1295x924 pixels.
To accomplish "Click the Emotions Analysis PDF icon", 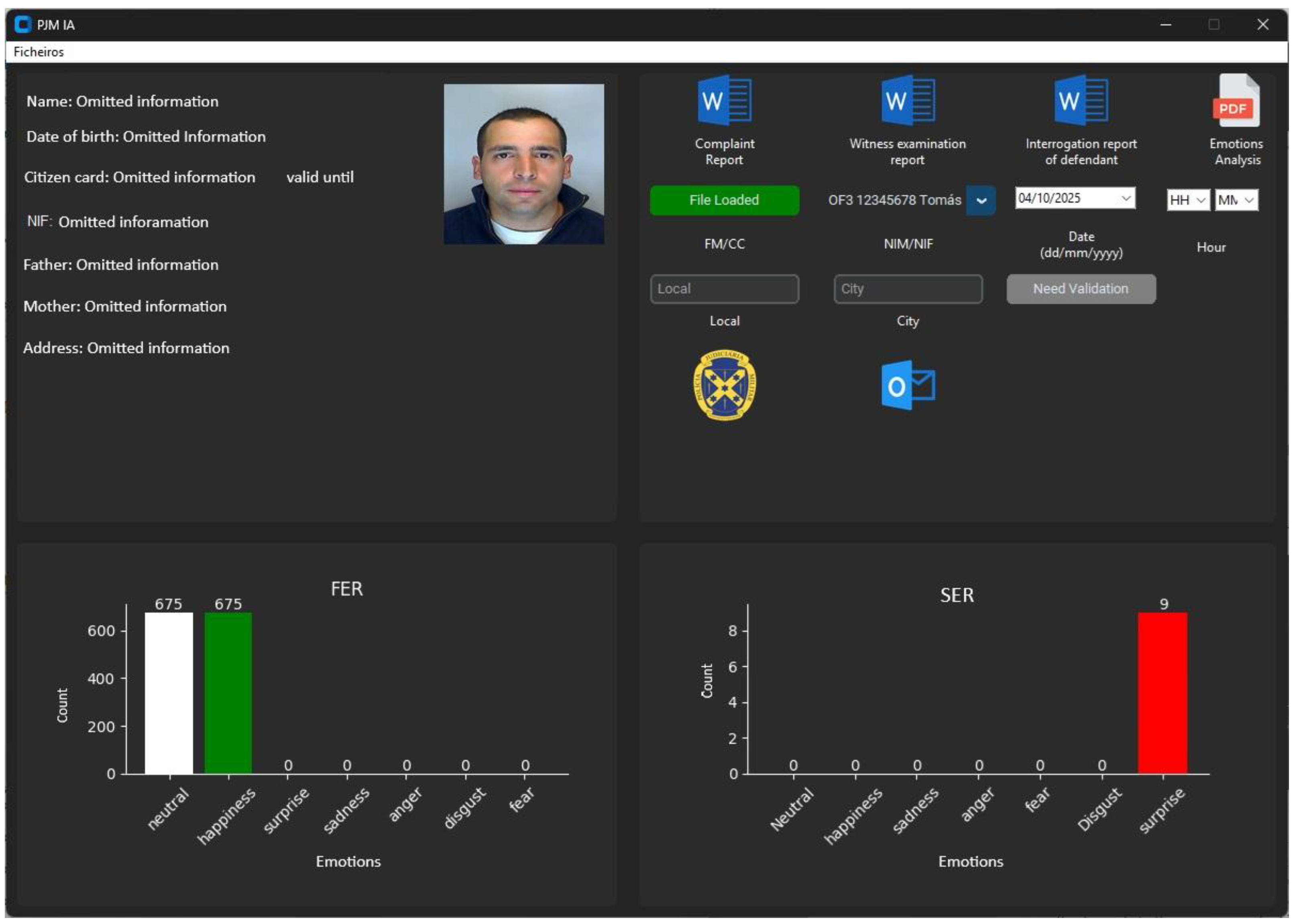I will point(1236,101).
